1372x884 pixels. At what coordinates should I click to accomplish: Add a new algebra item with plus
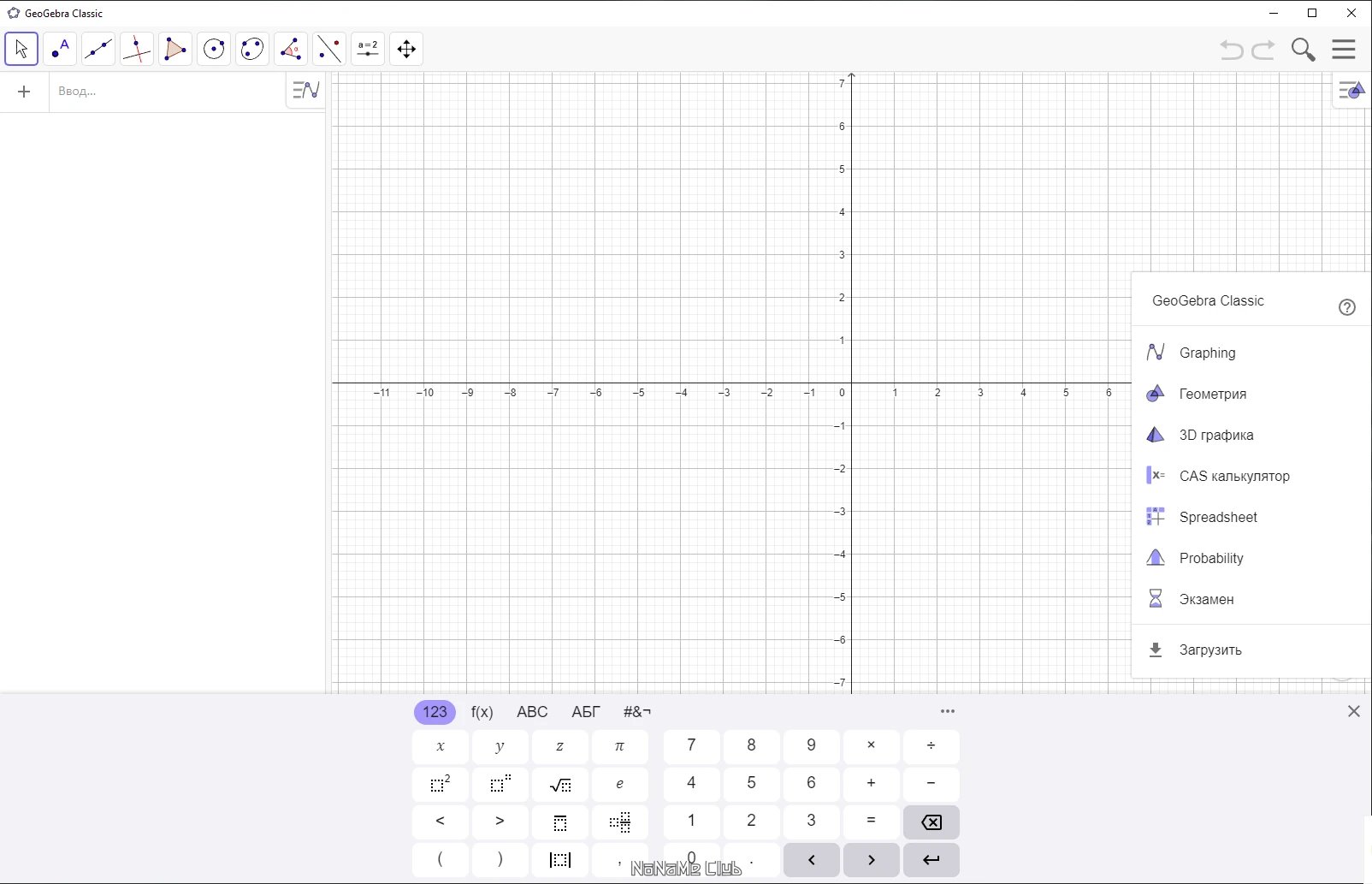[x=24, y=92]
